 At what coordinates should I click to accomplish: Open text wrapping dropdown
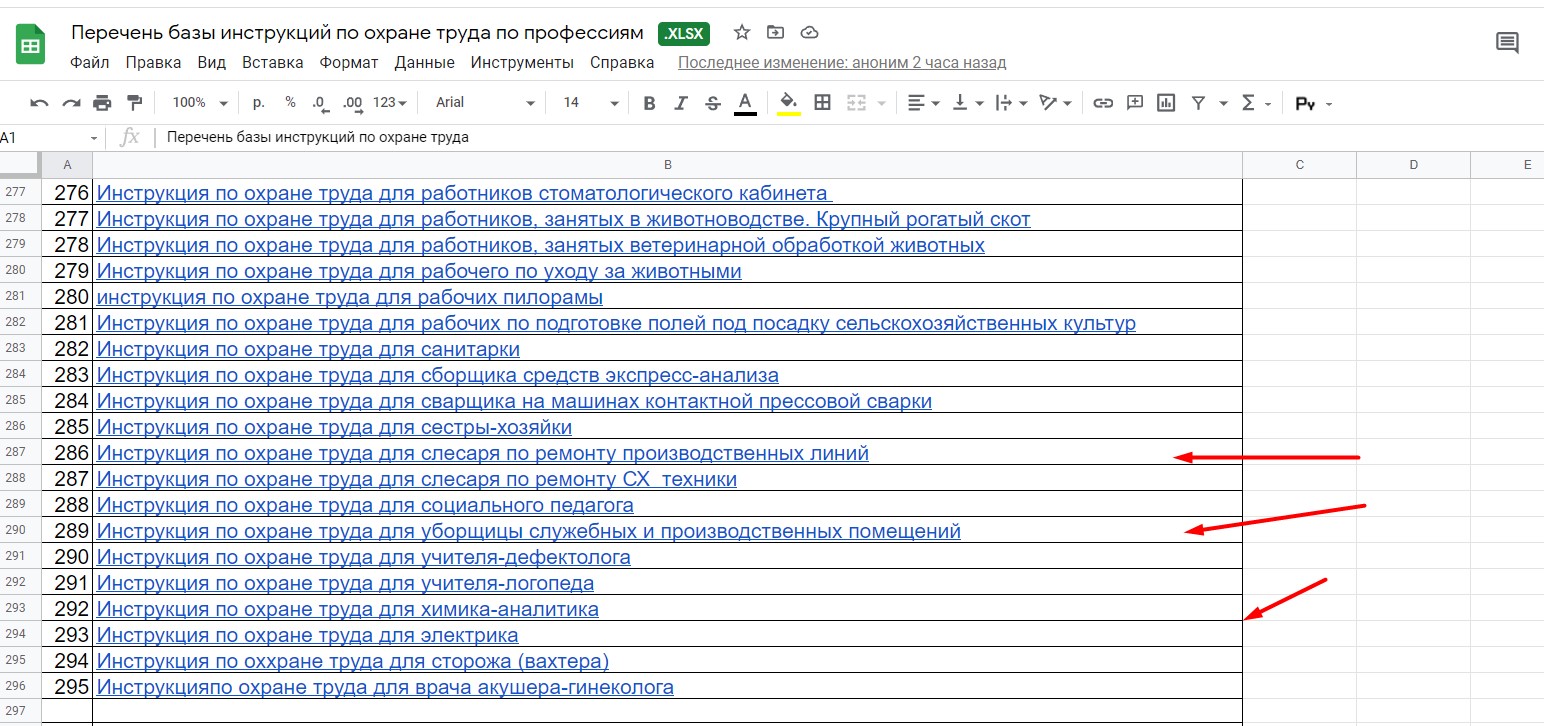1012,103
